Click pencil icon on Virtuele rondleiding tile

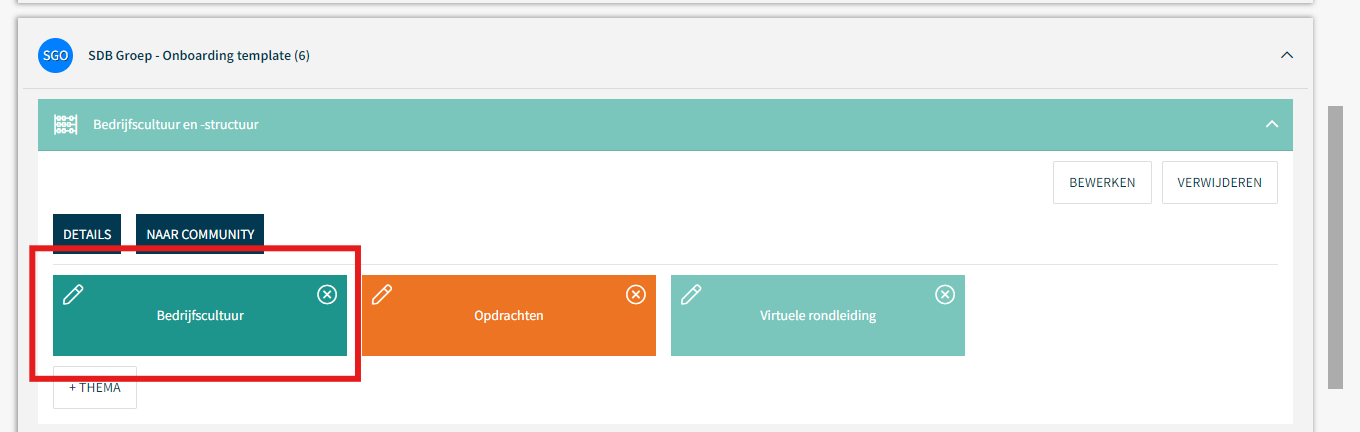coord(691,294)
